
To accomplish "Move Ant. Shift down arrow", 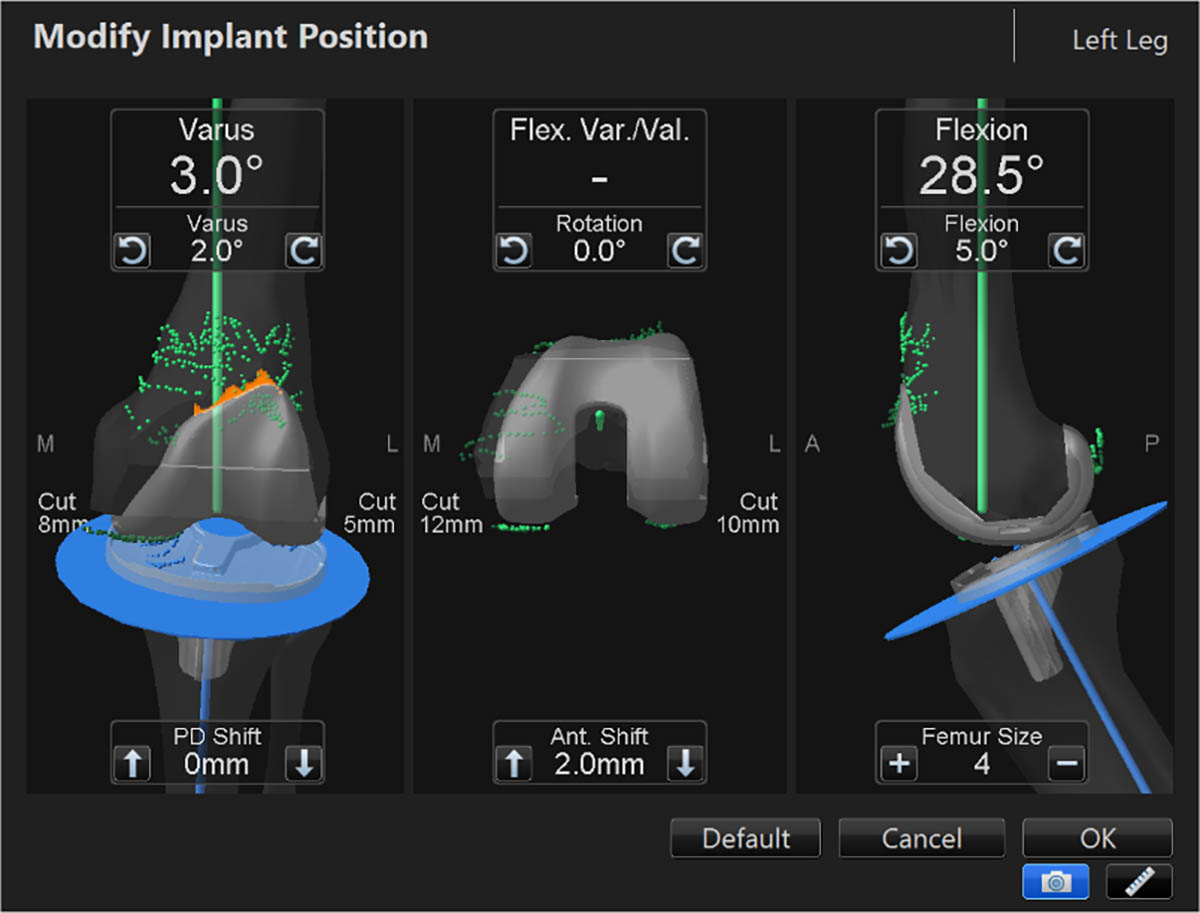I will pyautogui.click(x=685, y=765).
